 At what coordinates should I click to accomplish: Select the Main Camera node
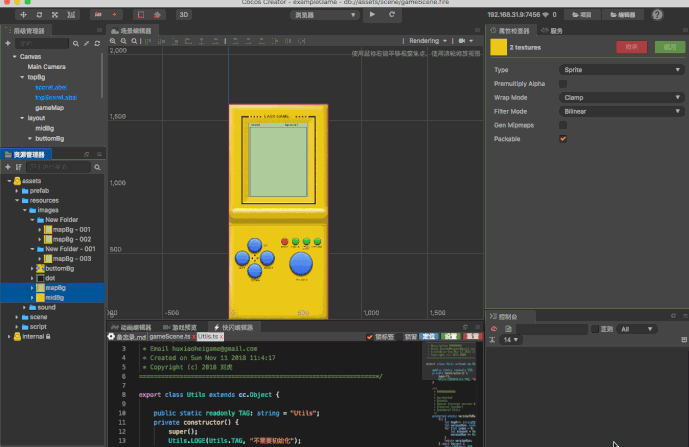coord(47,67)
